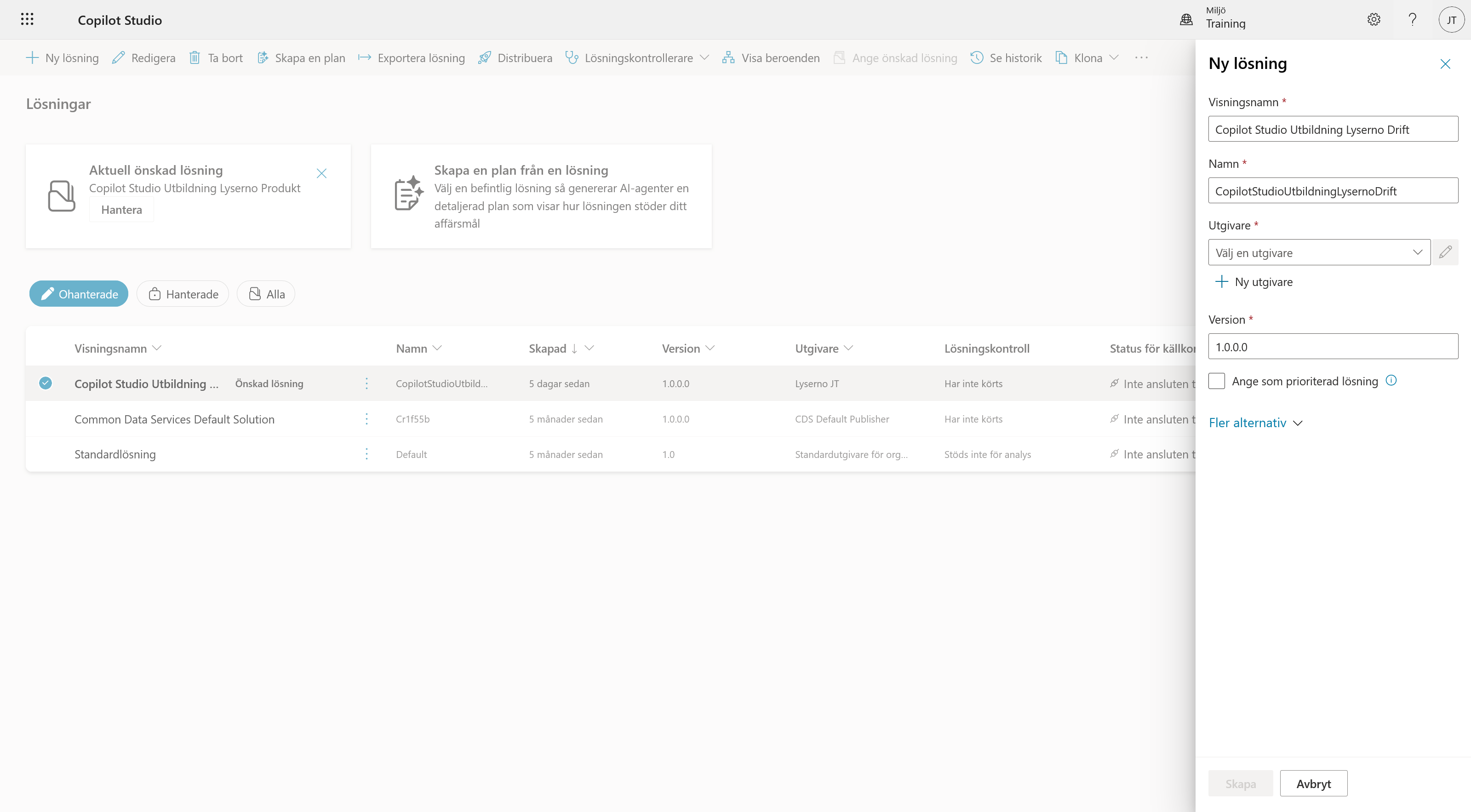The width and height of the screenshot is (1471, 812).
Task: Expand Fler alternativ section
Action: [x=1256, y=423]
